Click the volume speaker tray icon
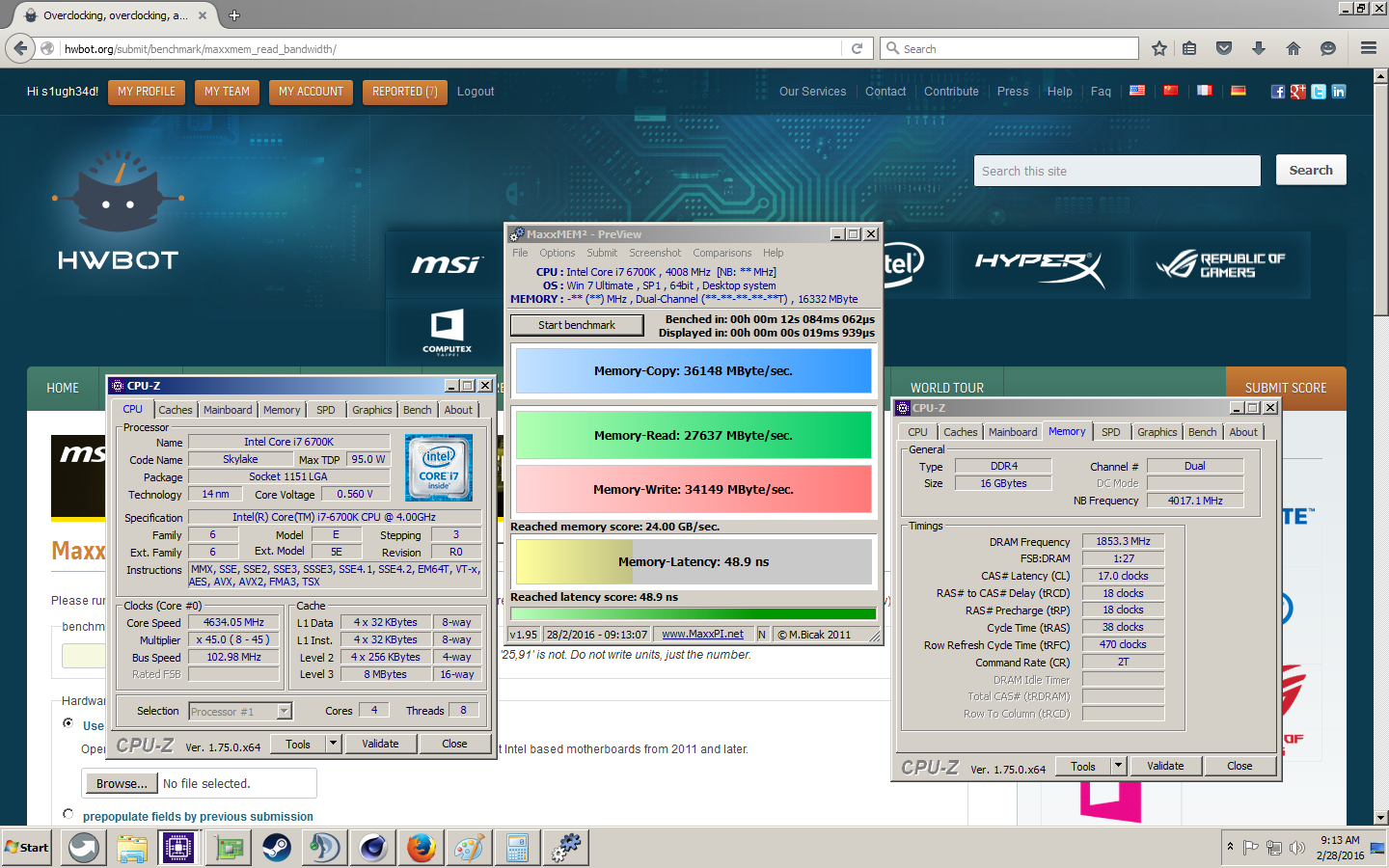1389x868 pixels. coord(1297,848)
